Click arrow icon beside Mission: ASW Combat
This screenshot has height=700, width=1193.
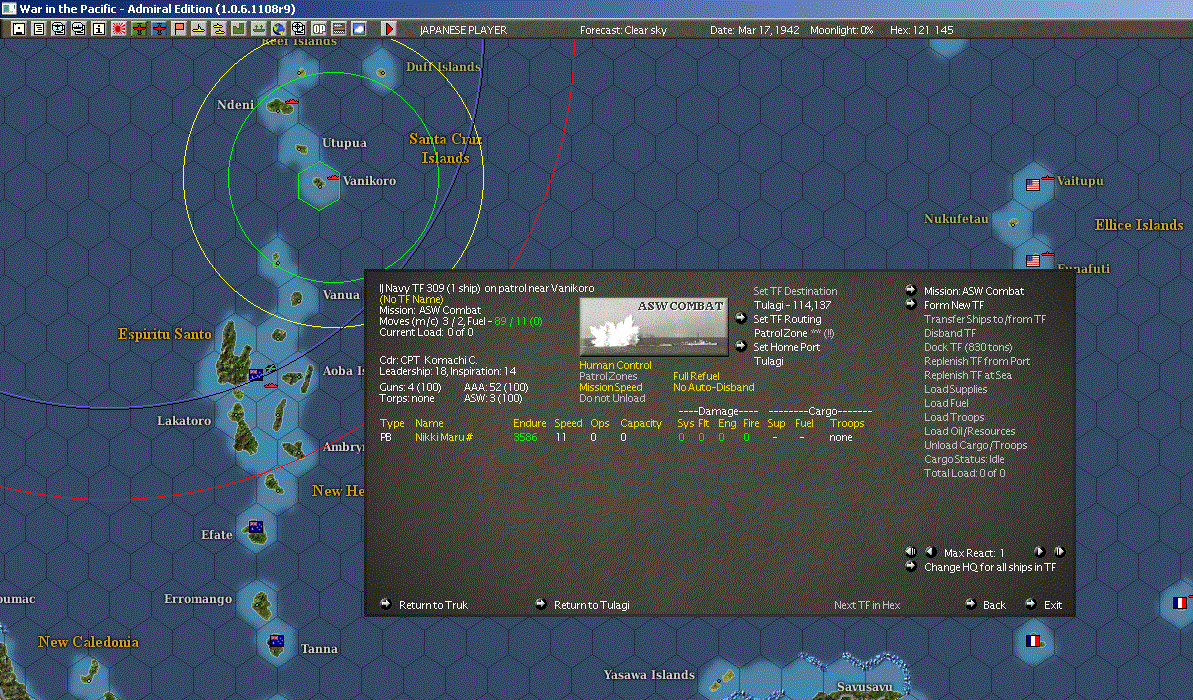[911, 290]
